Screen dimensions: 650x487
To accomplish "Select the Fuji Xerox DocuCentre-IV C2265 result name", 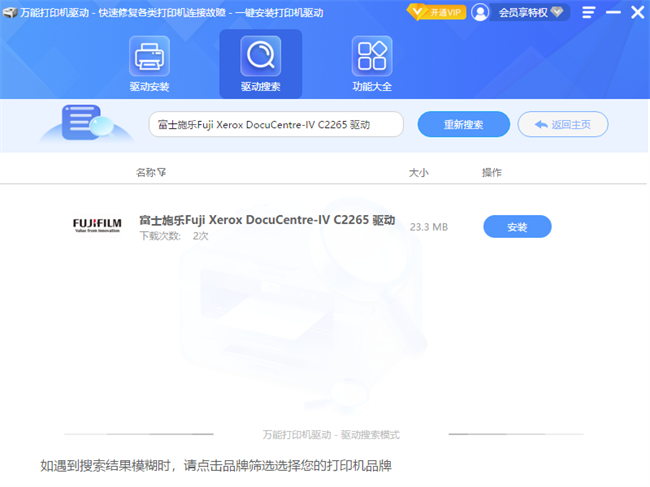I will [266, 220].
